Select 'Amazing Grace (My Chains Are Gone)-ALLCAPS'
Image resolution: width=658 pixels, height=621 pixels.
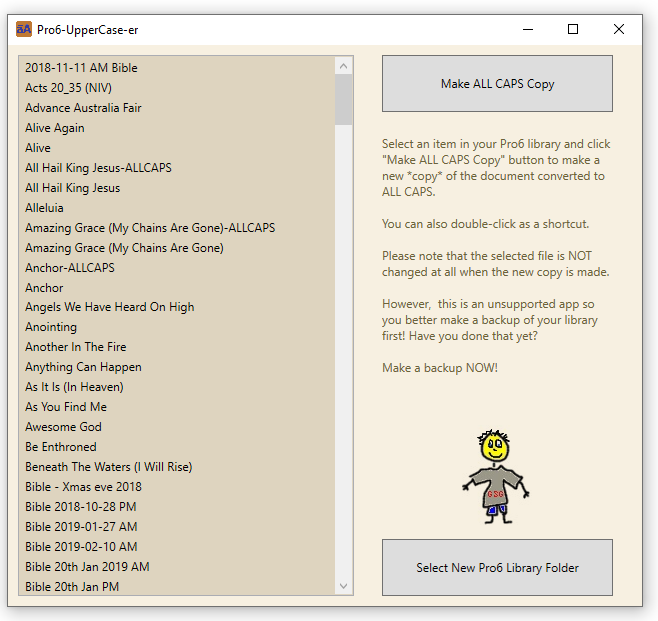click(177, 228)
